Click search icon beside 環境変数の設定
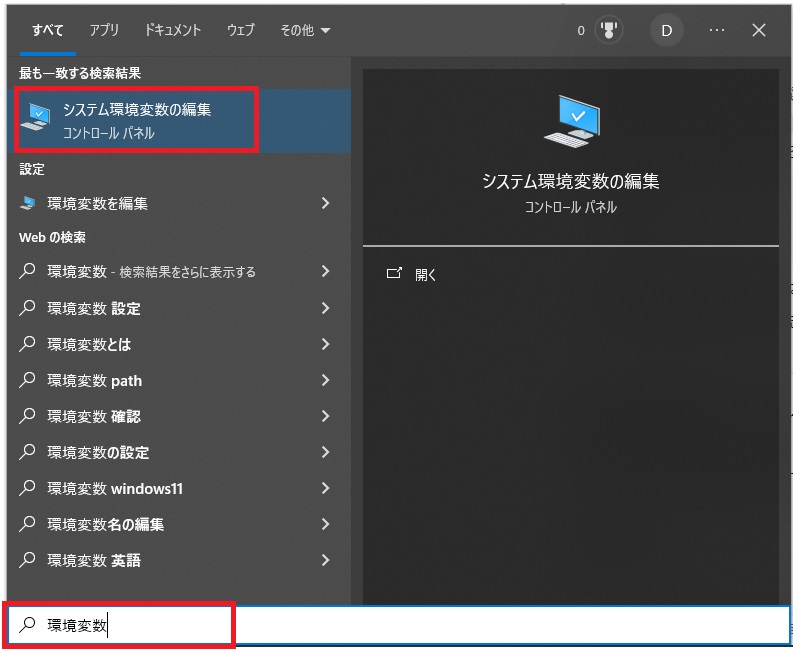The width and height of the screenshot is (797, 651). pyautogui.click(x=27, y=452)
